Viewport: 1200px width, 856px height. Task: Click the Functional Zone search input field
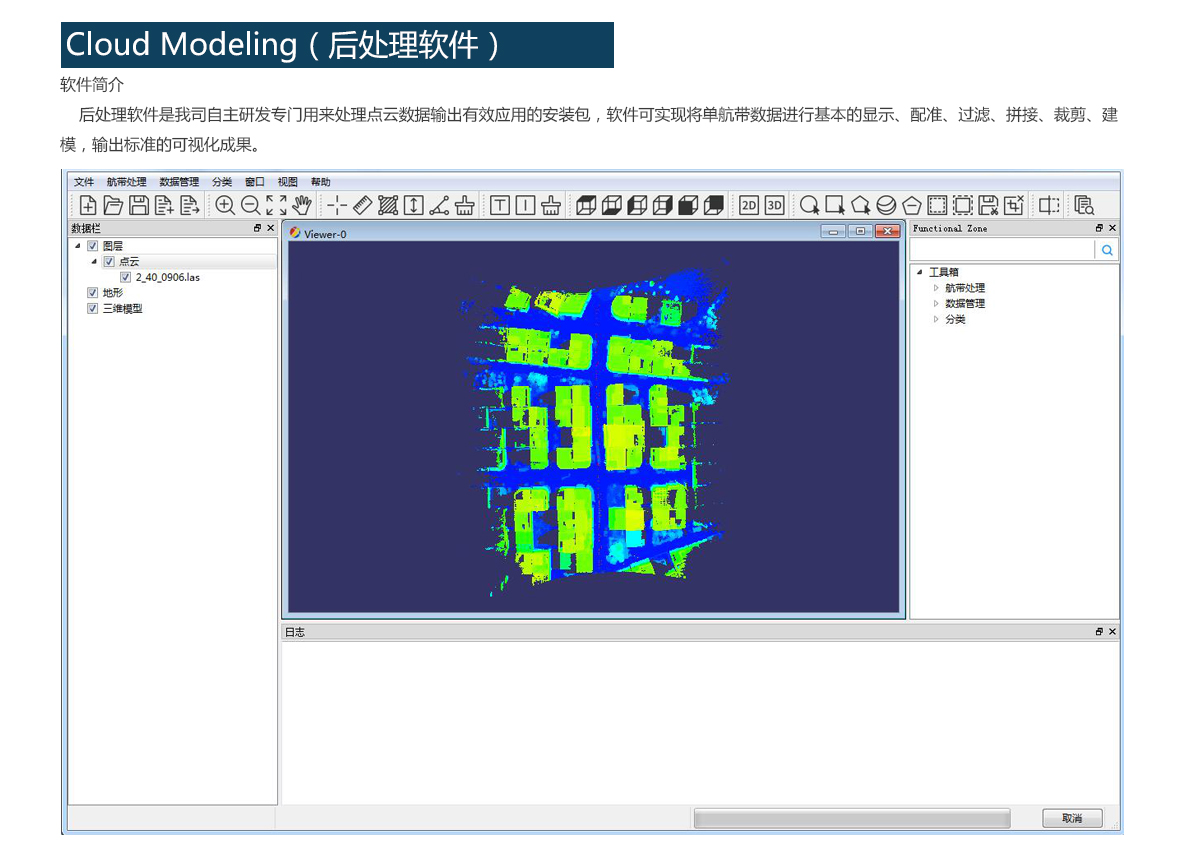coord(1001,250)
